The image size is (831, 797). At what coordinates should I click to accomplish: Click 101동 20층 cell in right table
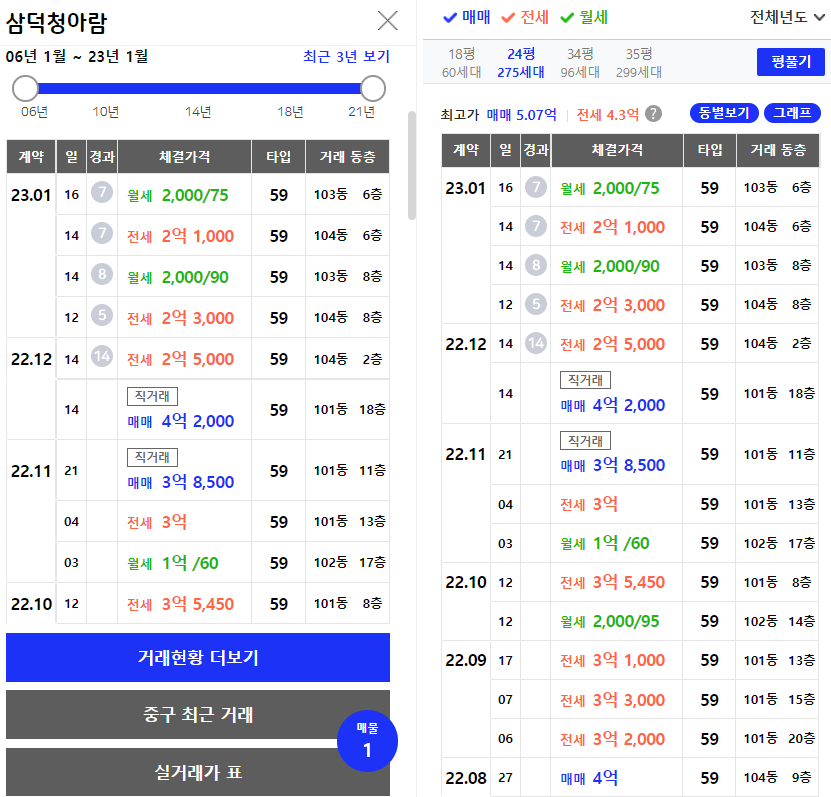point(779,738)
